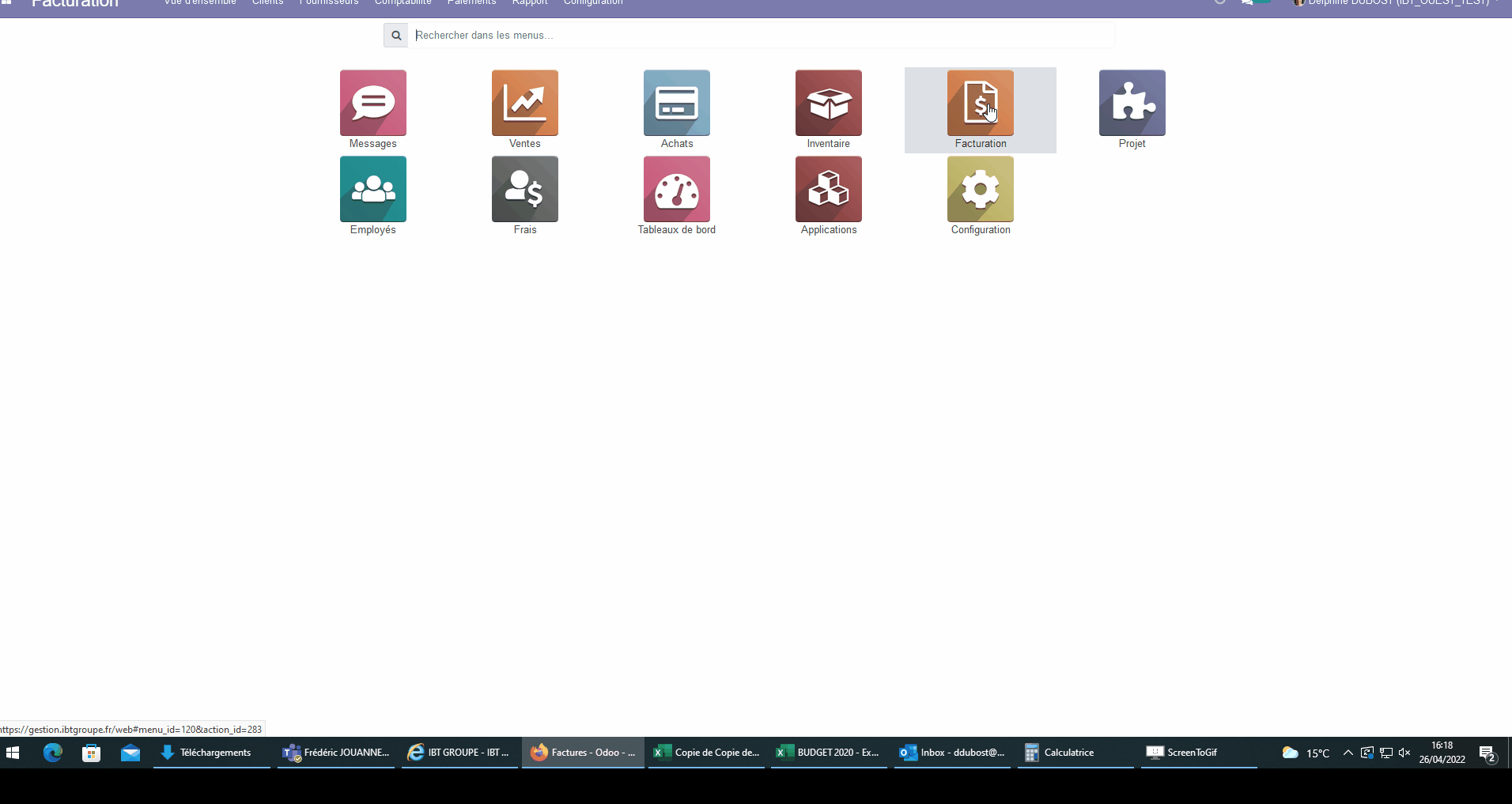Viewport: 1512px width, 804px height.
Task: Open the Messages app
Action: click(x=372, y=104)
